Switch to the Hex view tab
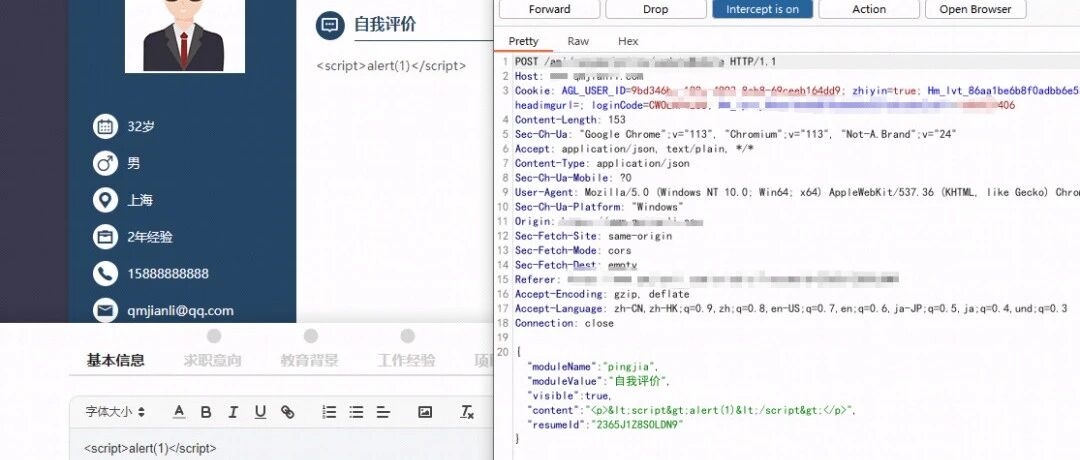1080x460 pixels. tap(628, 41)
